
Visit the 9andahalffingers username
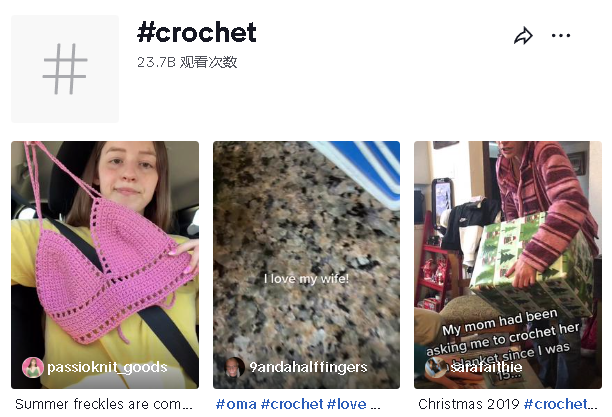(308, 367)
